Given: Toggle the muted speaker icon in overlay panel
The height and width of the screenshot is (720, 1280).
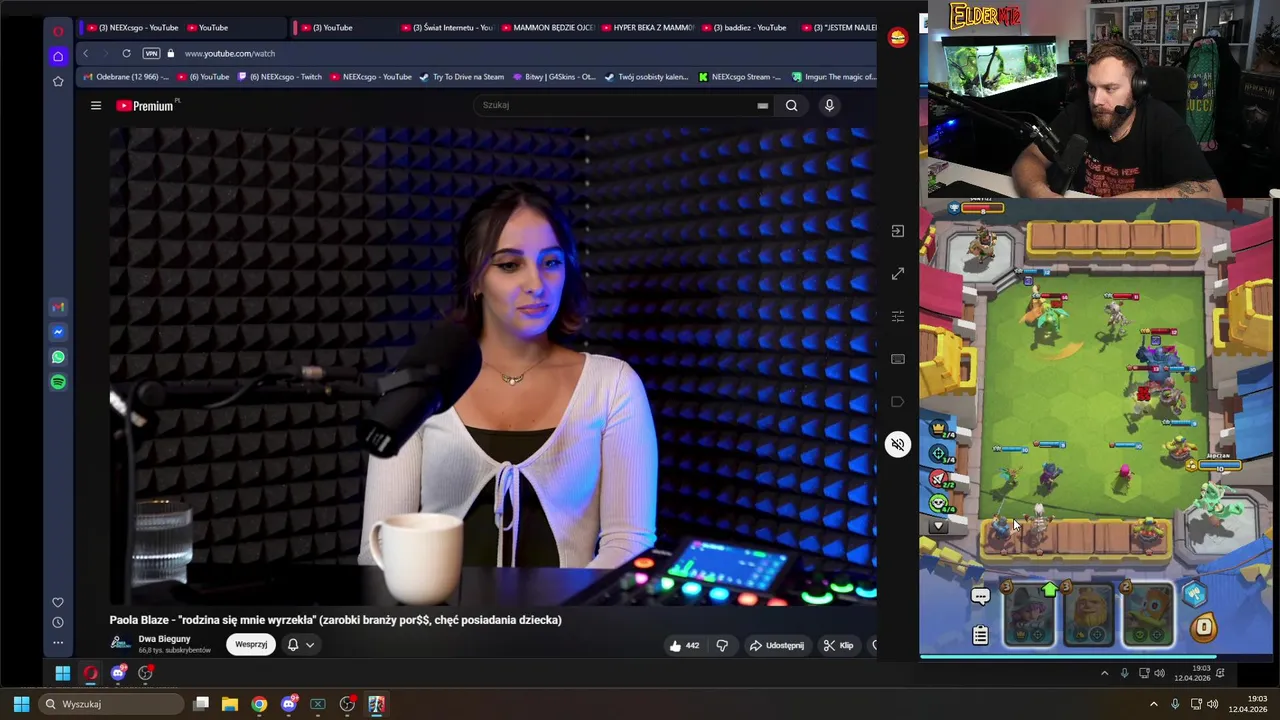Looking at the screenshot, I should (898, 444).
